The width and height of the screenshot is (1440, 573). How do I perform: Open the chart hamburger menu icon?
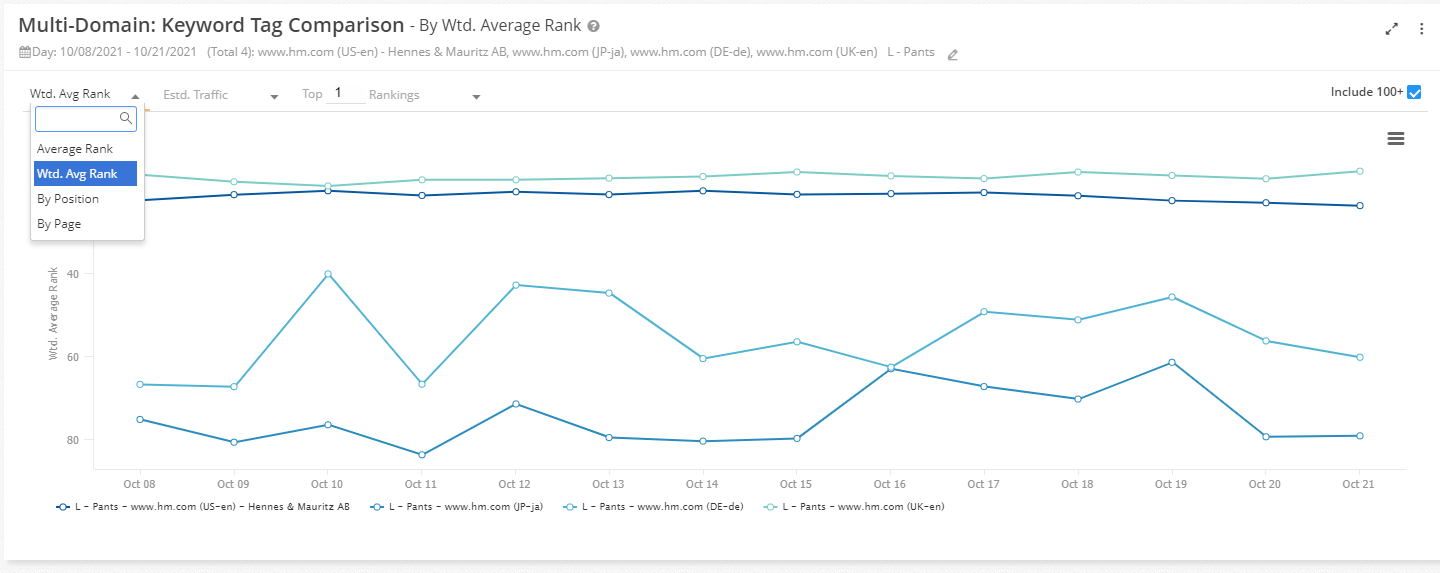[1396, 139]
